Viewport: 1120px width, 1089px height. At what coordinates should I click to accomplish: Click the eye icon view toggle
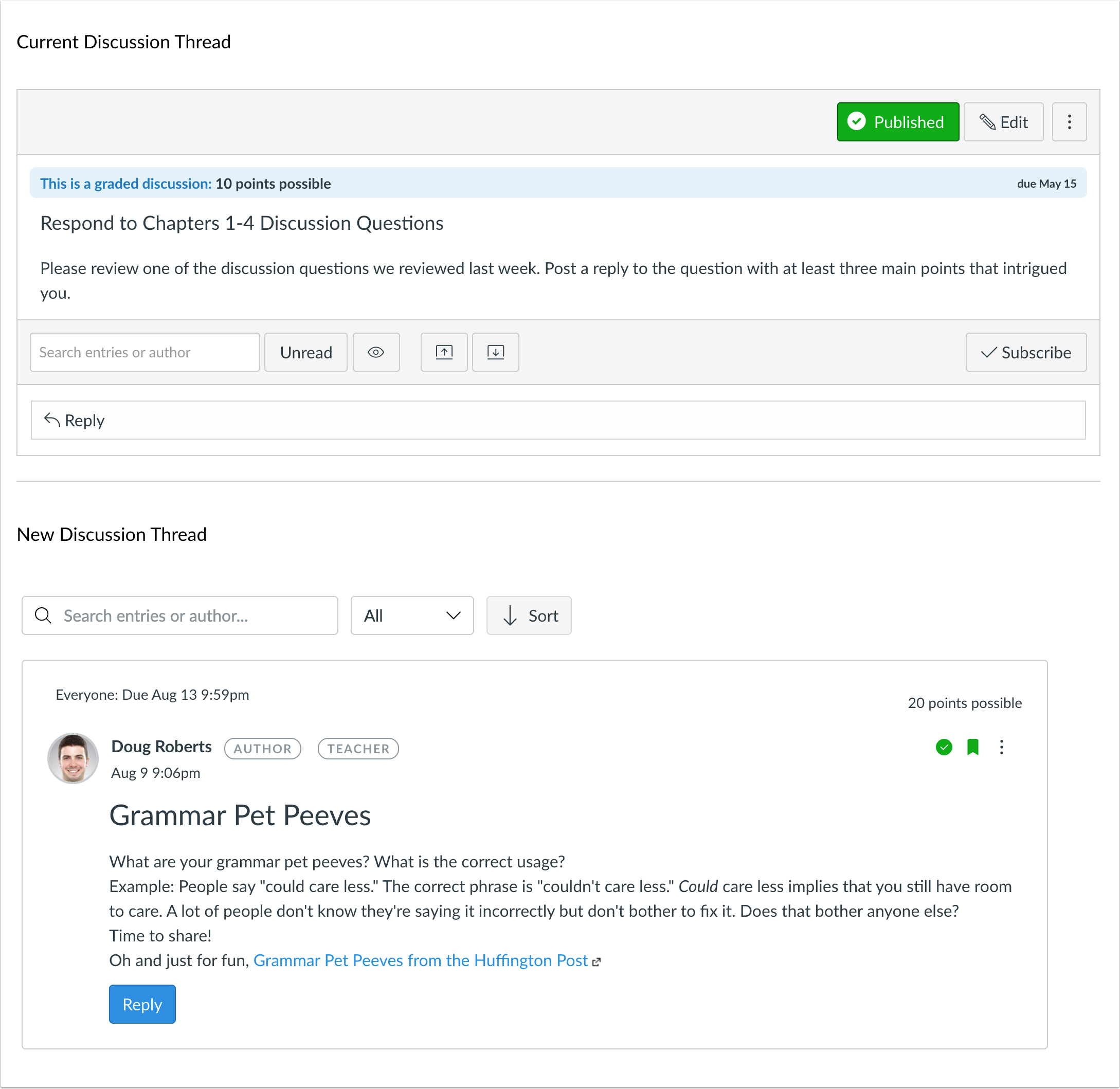pos(376,352)
